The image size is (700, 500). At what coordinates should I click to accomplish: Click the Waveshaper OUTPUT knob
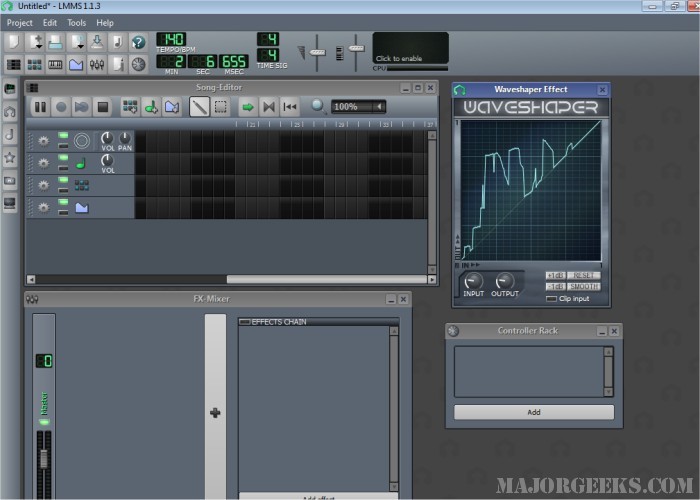504,281
